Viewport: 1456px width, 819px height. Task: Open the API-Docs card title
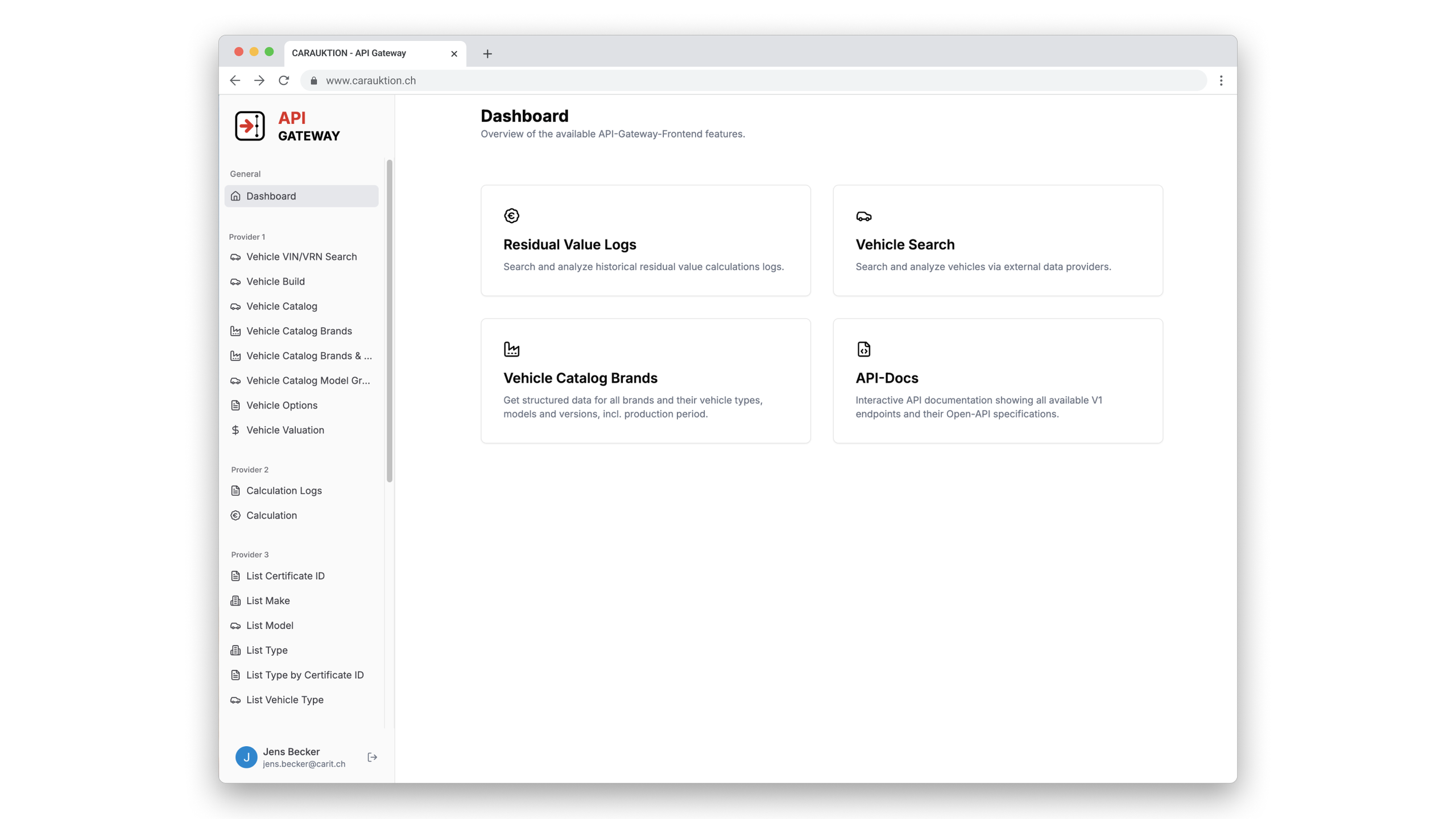(x=887, y=378)
